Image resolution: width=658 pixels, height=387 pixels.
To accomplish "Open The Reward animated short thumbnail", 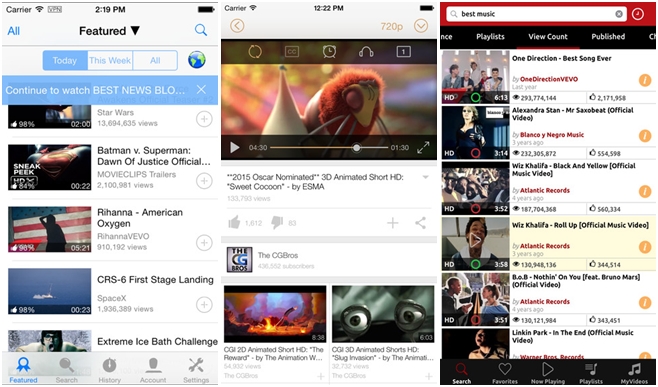I will tap(275, 314).
